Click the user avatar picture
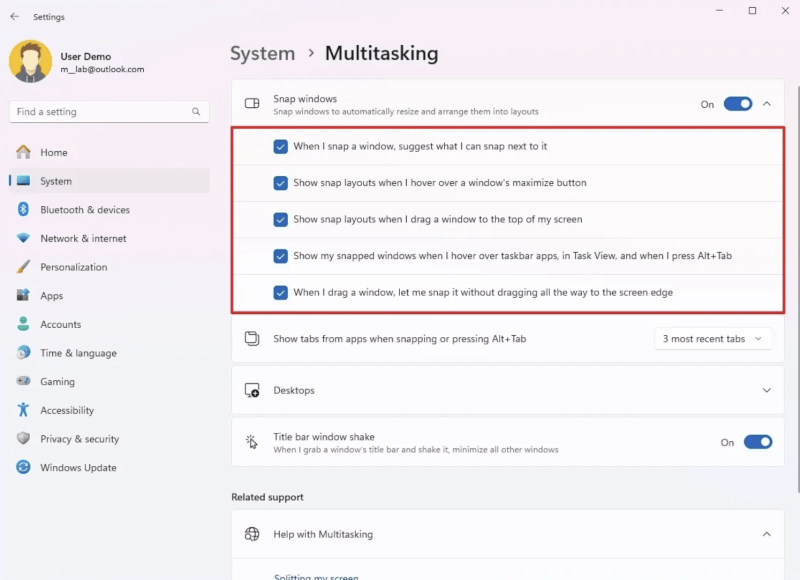The width and height of the screenshot is (800, 580). 31,62
